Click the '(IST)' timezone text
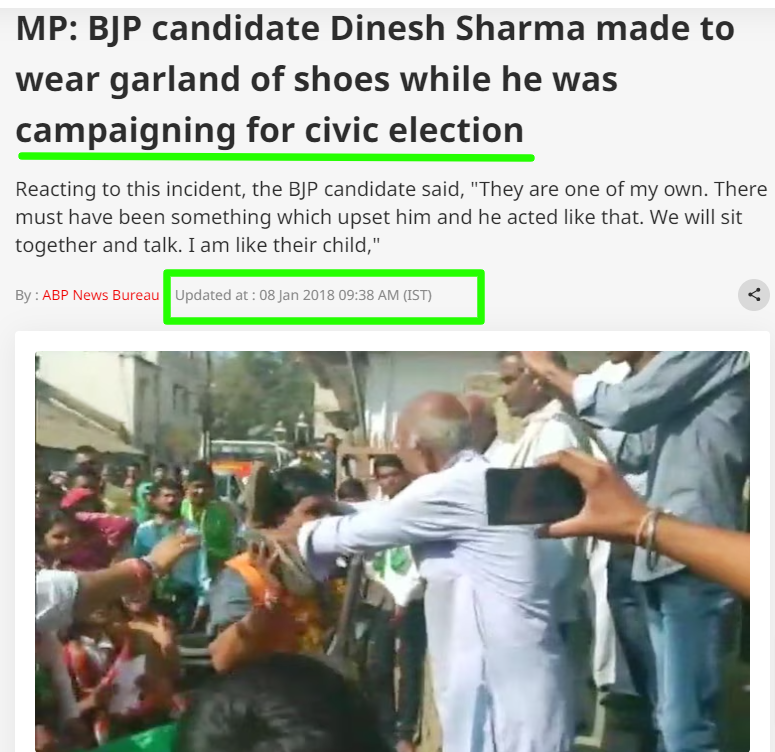Viewport: 775px width, 752px height. pos(417,295)
